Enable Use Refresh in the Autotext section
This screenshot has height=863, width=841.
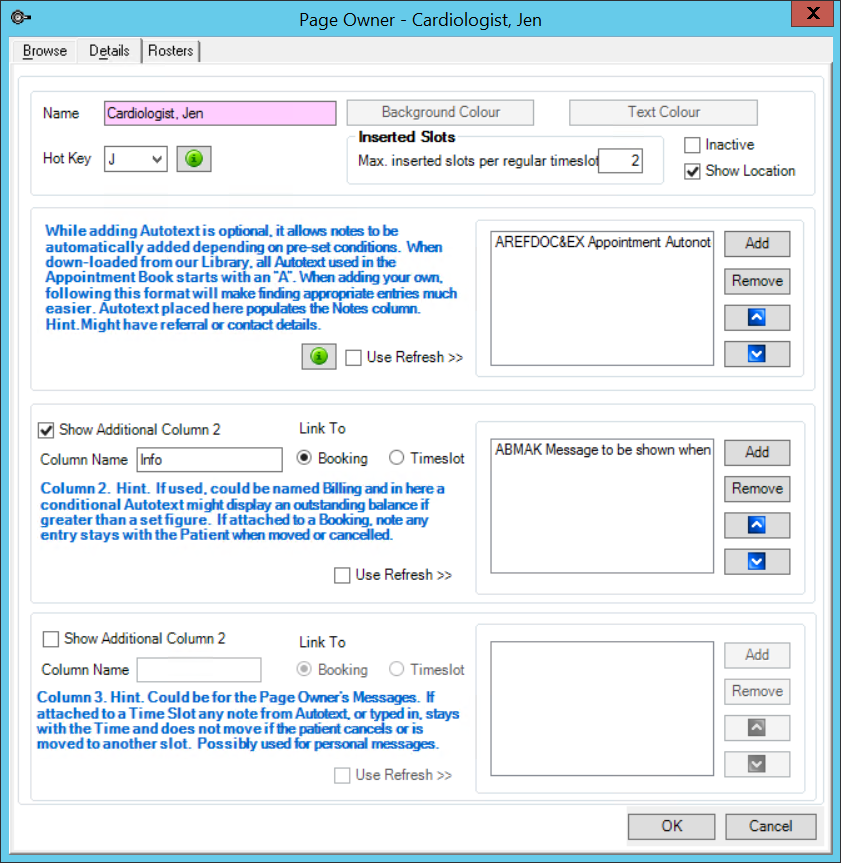tap(353, 358)
